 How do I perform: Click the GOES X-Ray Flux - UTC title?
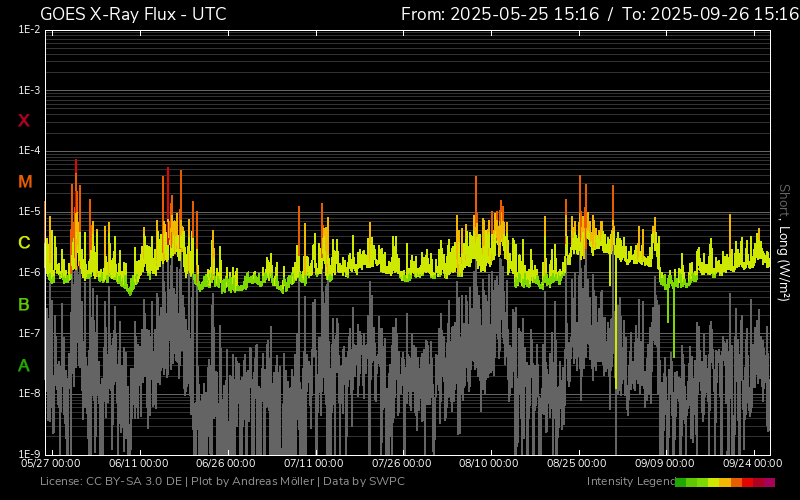[x=133, y=14]
